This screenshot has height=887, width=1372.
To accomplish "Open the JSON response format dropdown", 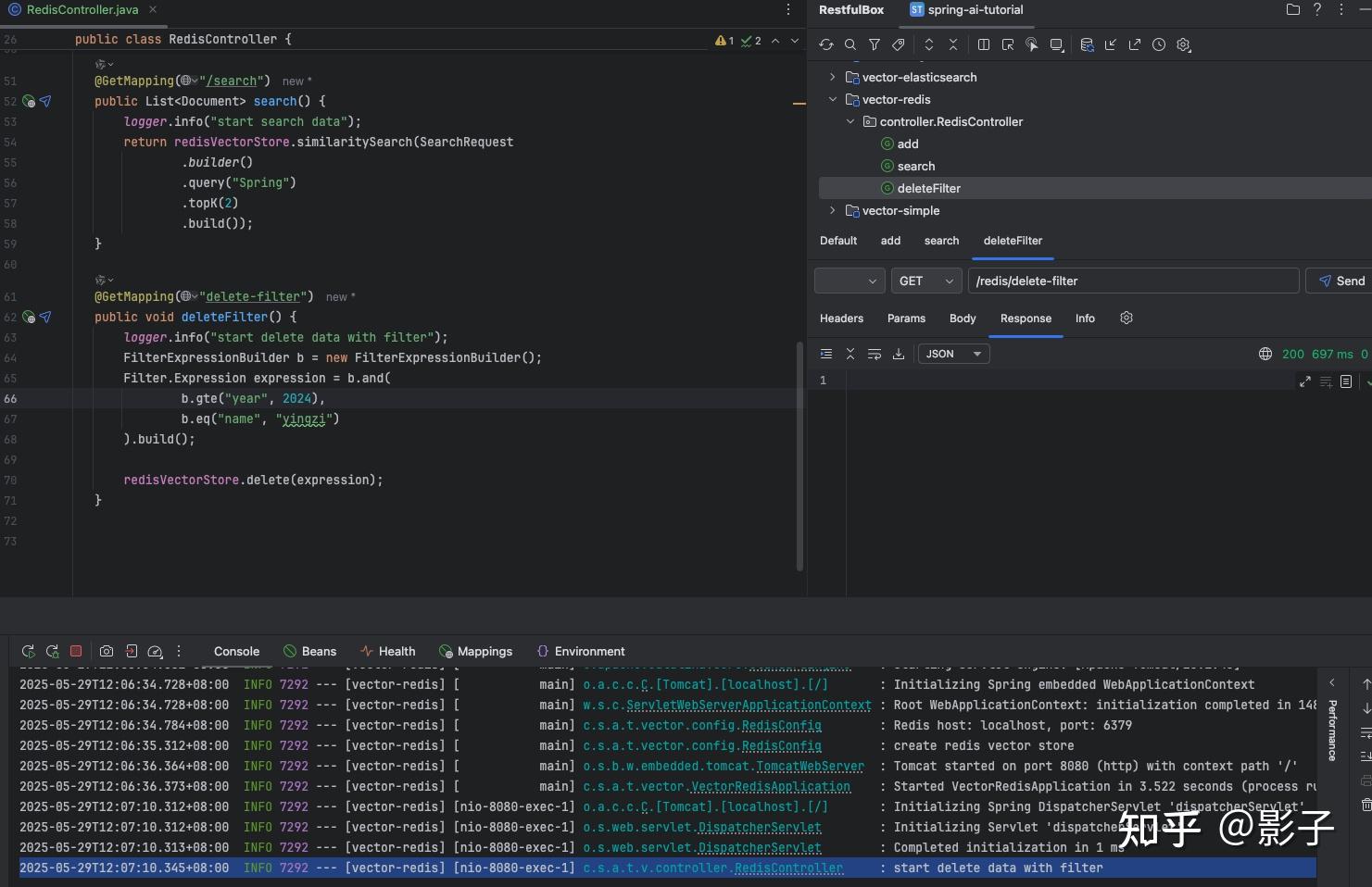I will coord(953,354).
